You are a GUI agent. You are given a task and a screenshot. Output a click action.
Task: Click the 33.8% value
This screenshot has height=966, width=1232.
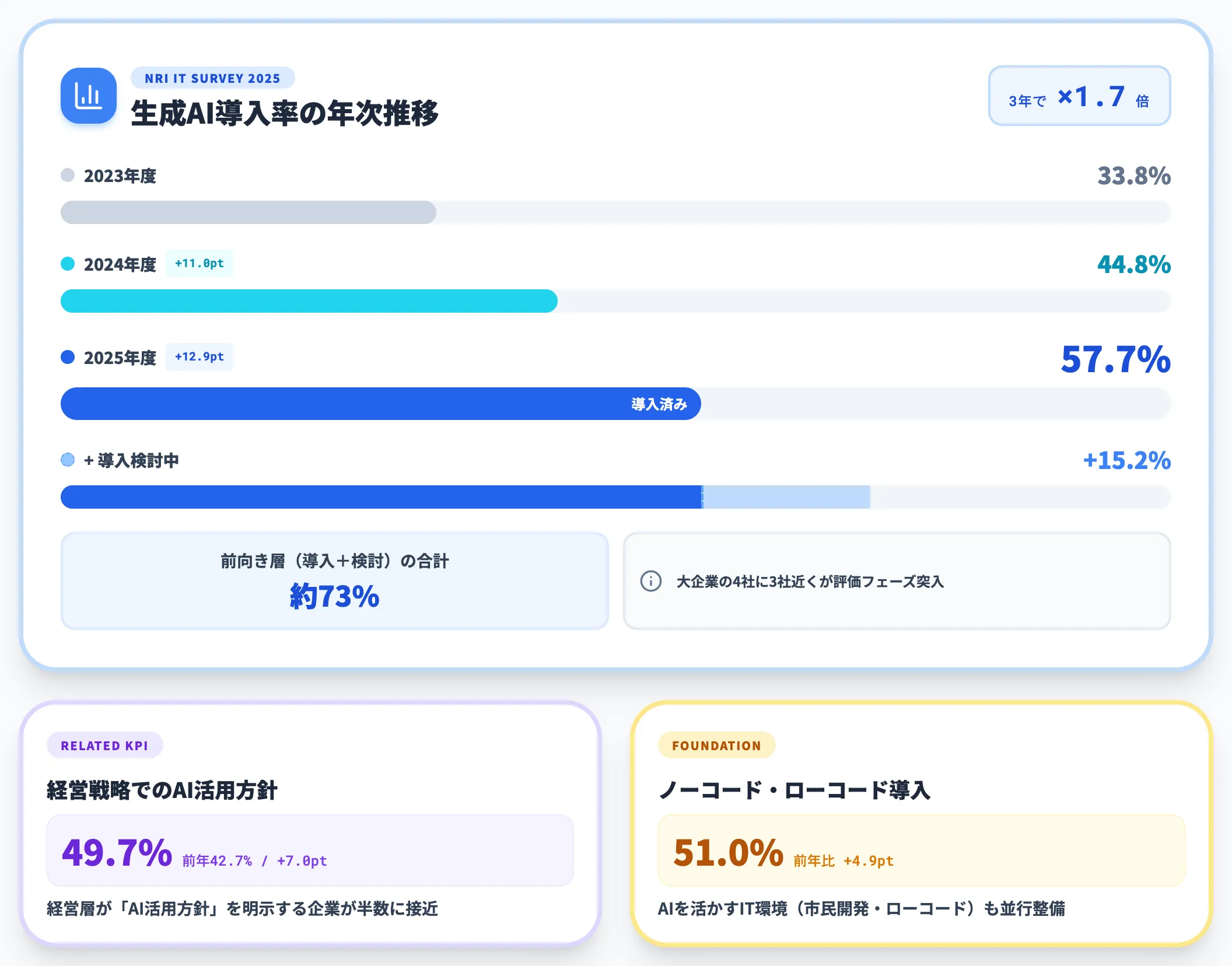1134,176
